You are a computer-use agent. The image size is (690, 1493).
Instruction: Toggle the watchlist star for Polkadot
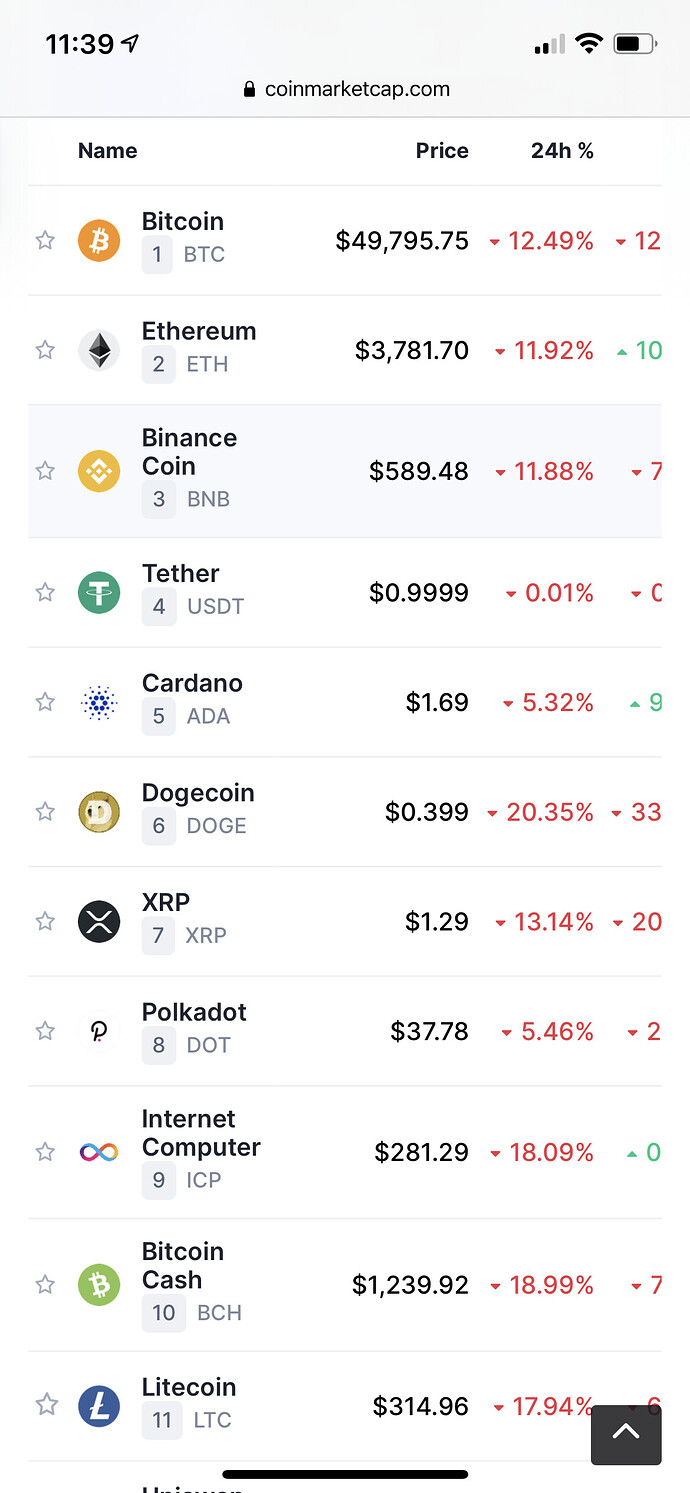[45, 1030]
